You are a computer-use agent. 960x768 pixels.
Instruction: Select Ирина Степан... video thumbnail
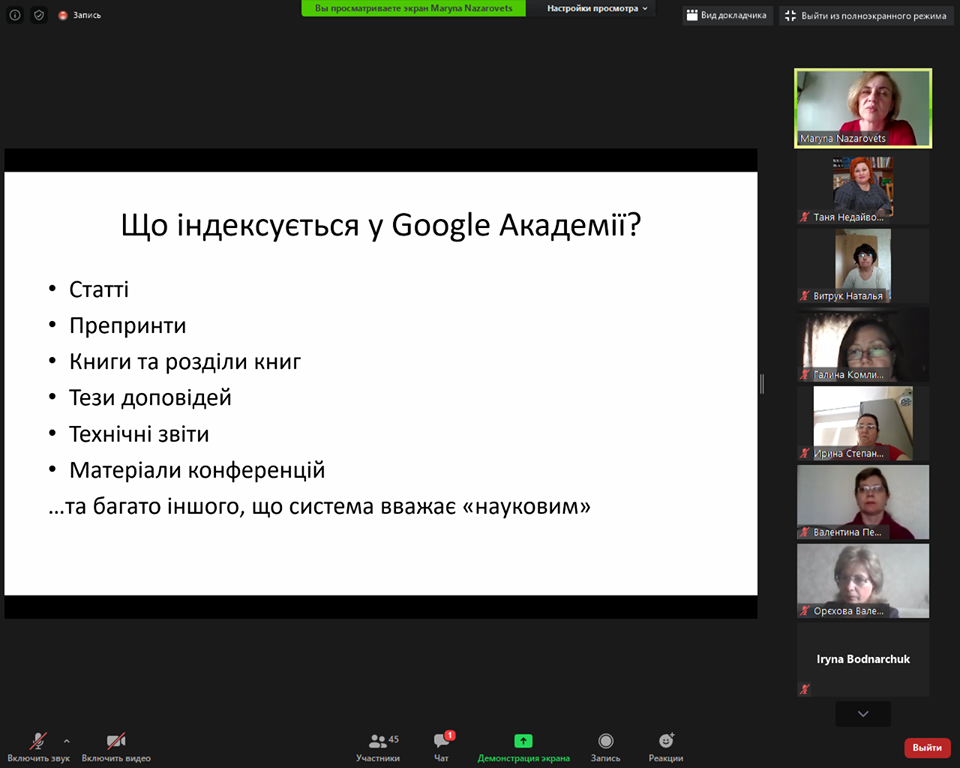click(x=863, y=423)
